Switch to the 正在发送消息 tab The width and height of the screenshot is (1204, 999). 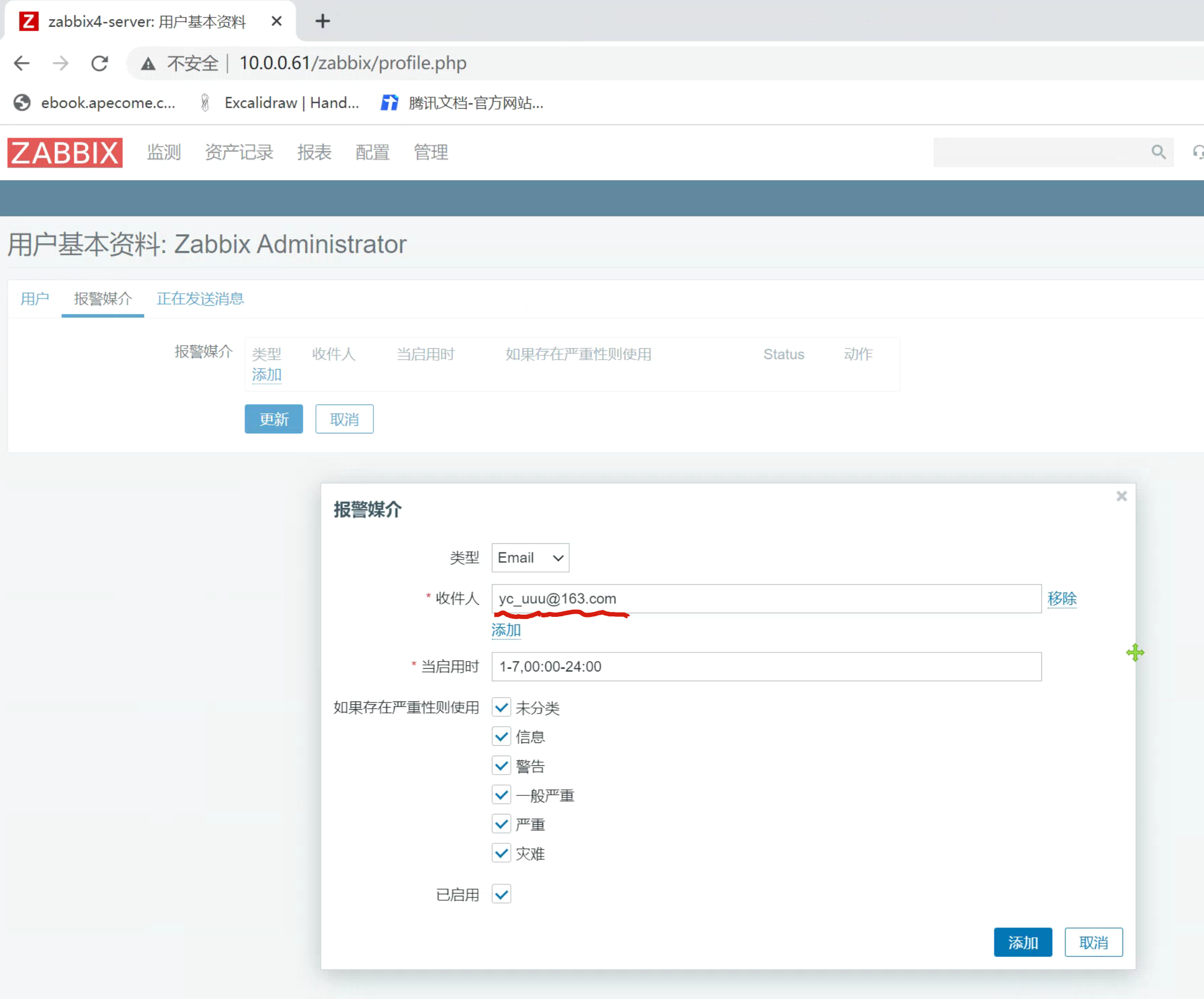click(x=200, y=299)
